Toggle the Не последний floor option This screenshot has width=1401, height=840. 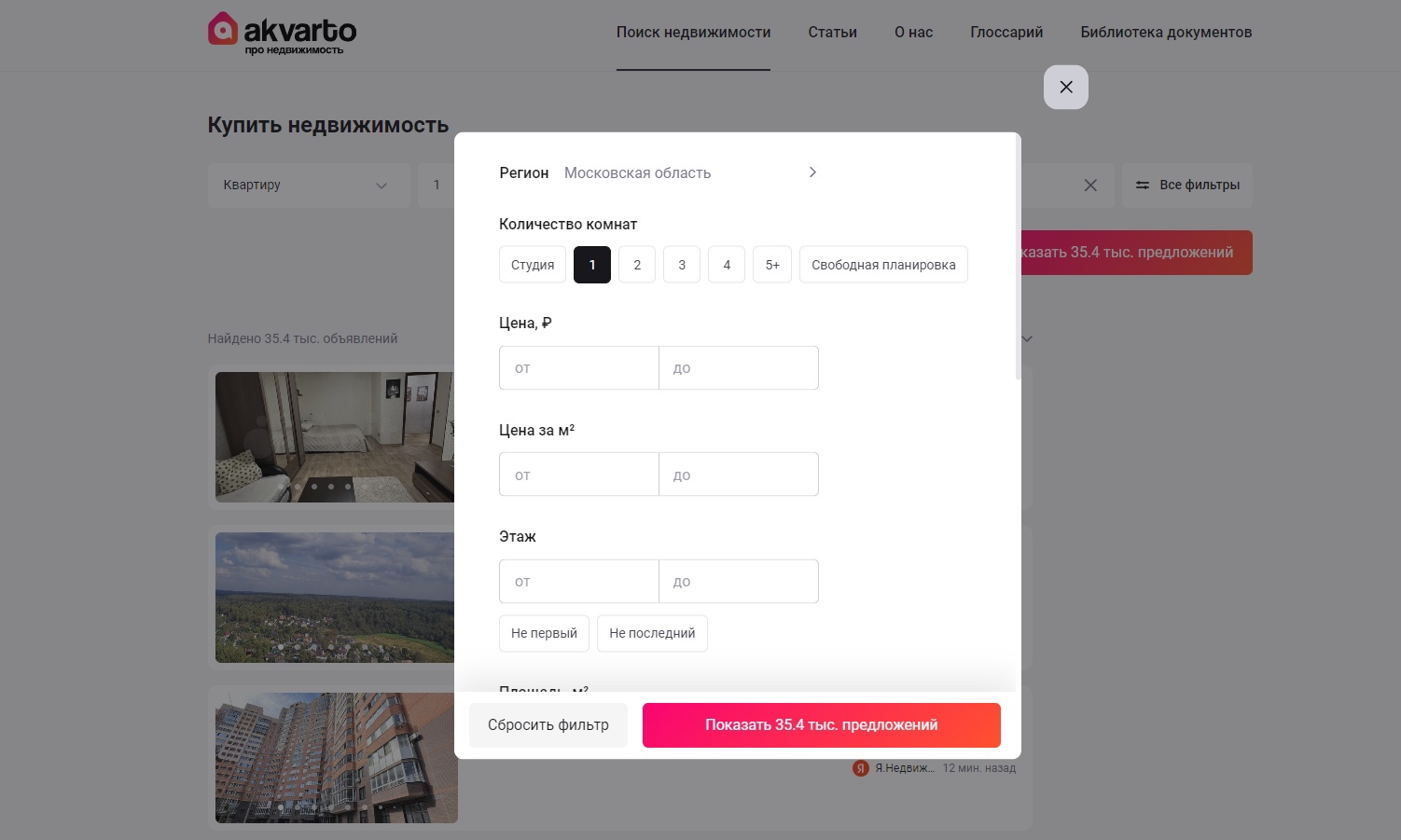[652, 633]
